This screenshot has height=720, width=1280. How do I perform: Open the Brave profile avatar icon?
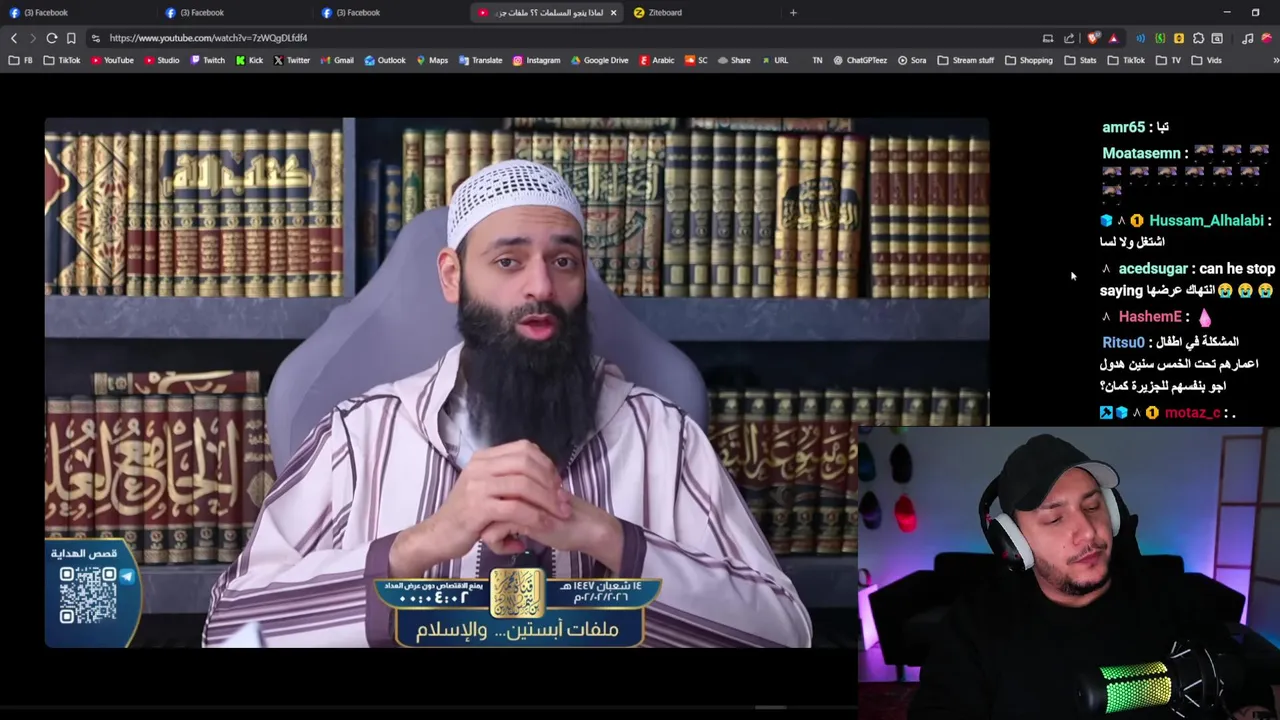pos(1267,38)
